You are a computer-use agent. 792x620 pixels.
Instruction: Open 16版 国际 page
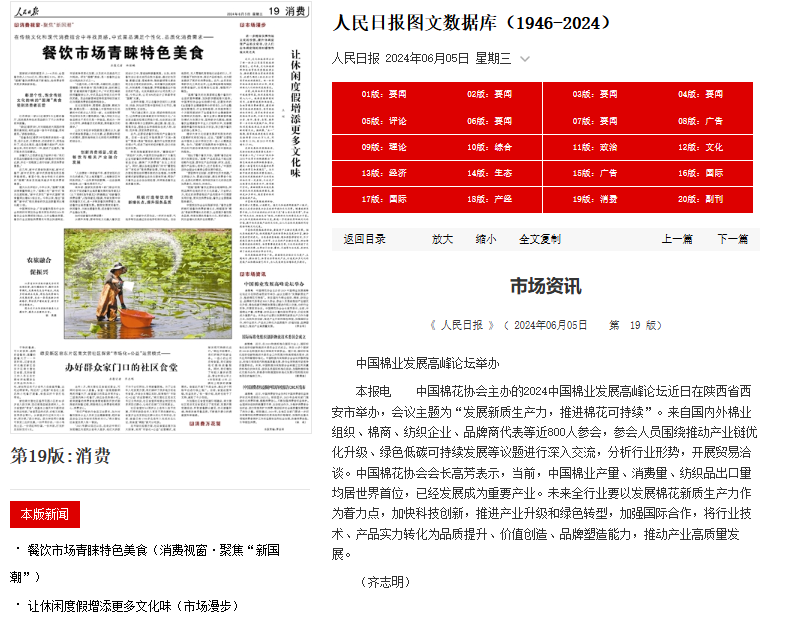701,173
